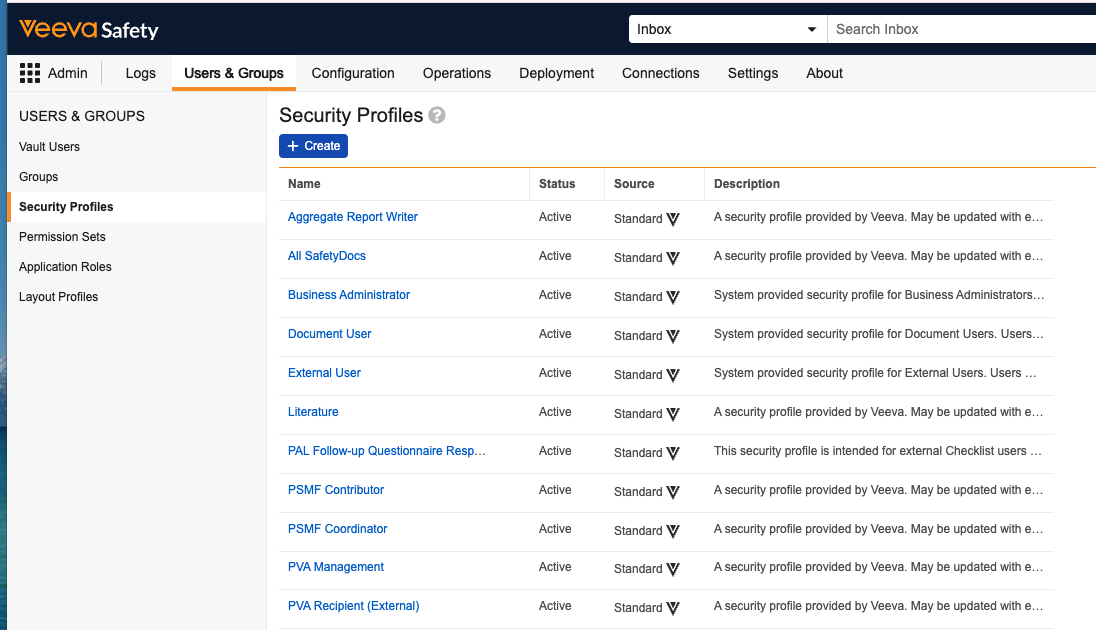
Task: Click the Veeva icon in Literature row
Action: (673, 415)
